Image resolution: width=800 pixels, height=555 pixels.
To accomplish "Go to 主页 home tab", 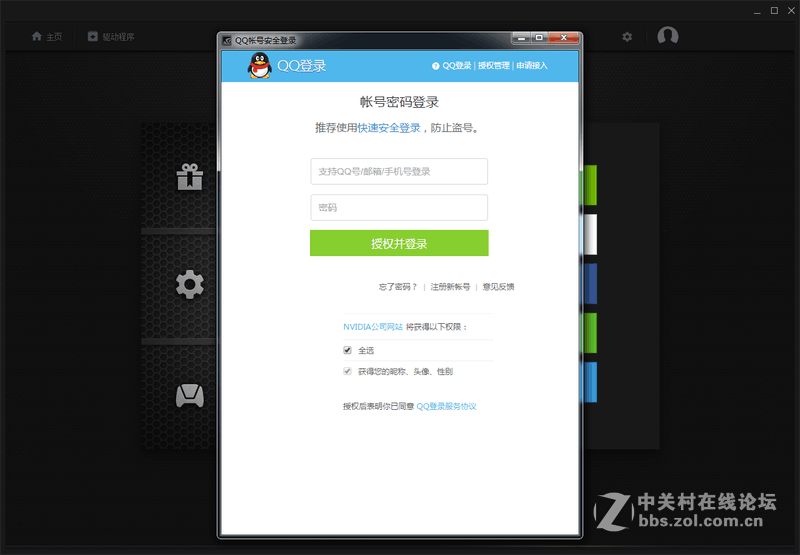I will [47, 37].
